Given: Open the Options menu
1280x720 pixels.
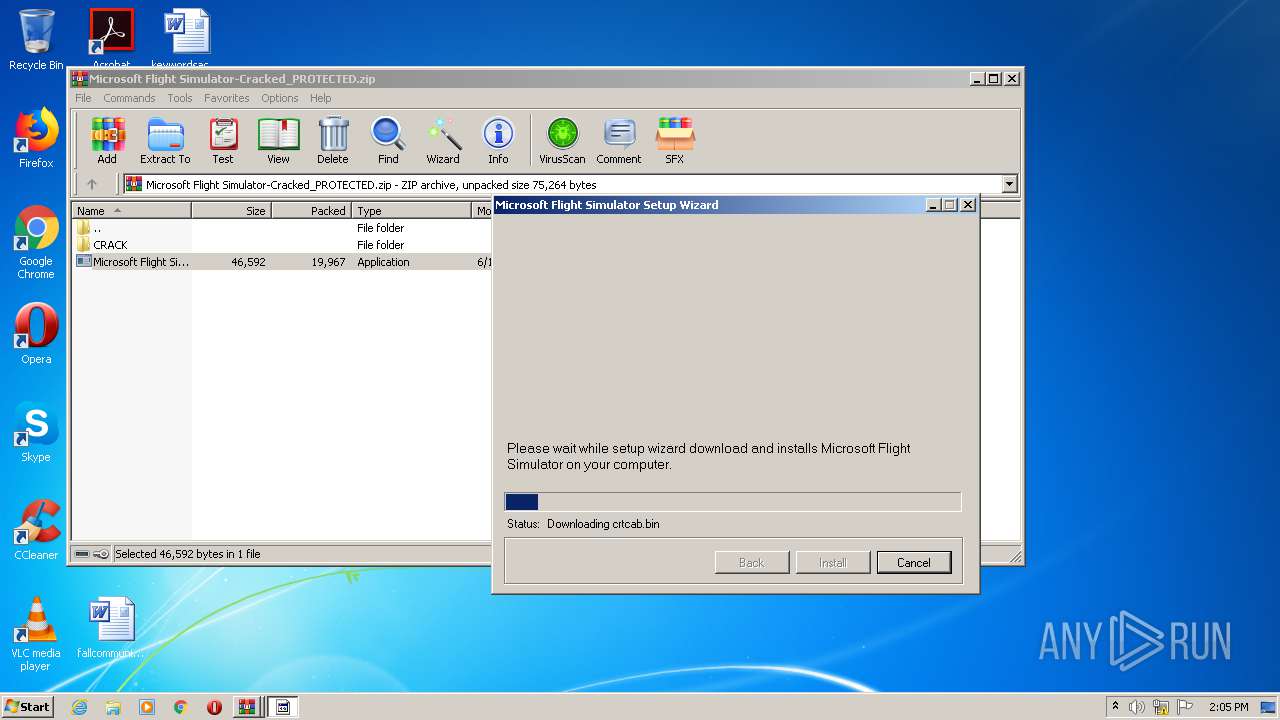Looking at the screenshot, I should click(280, 98).
